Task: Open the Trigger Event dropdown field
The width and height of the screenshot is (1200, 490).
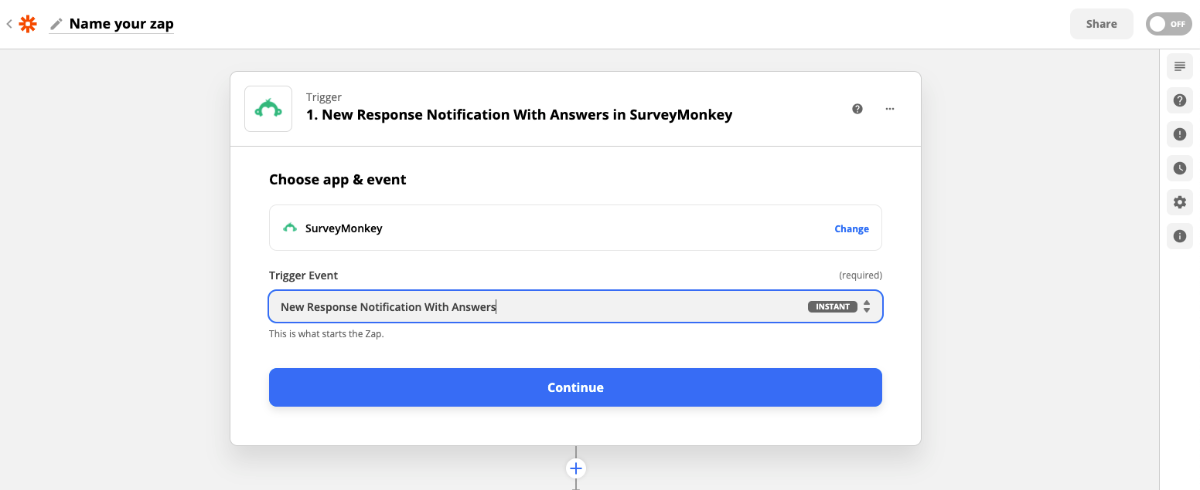Action: tap(575, 307)
